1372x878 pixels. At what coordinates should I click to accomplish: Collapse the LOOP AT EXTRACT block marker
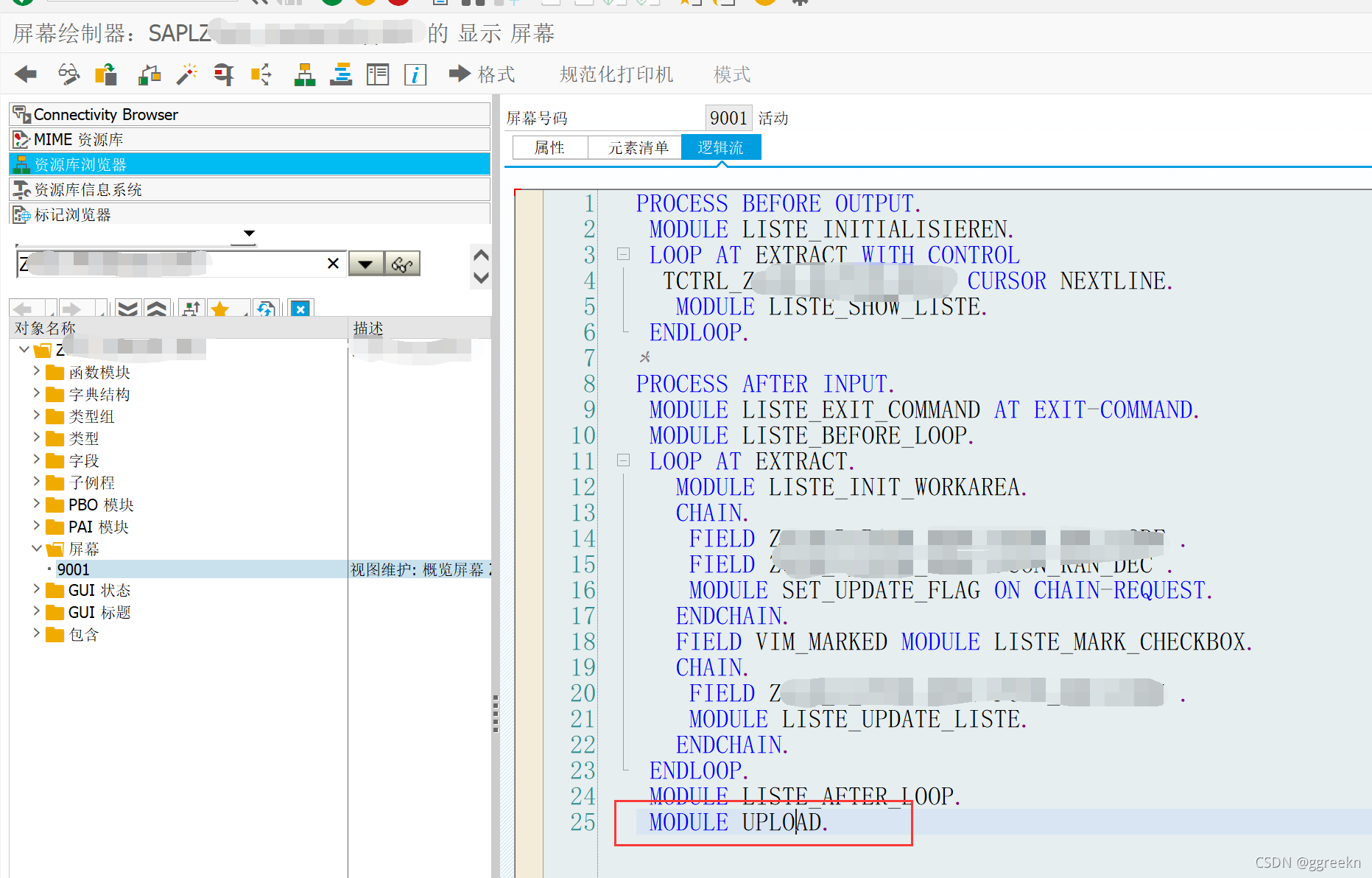(x=623, y=254)
